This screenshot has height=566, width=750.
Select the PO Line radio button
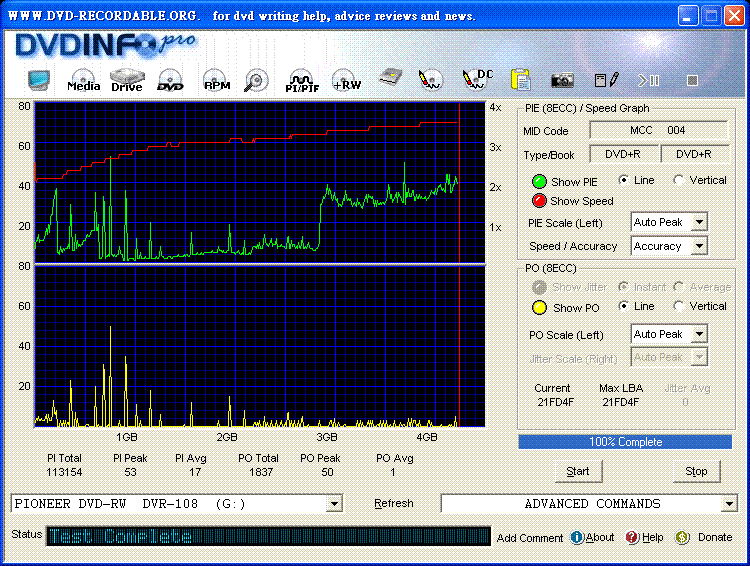[x=625, y=306]
